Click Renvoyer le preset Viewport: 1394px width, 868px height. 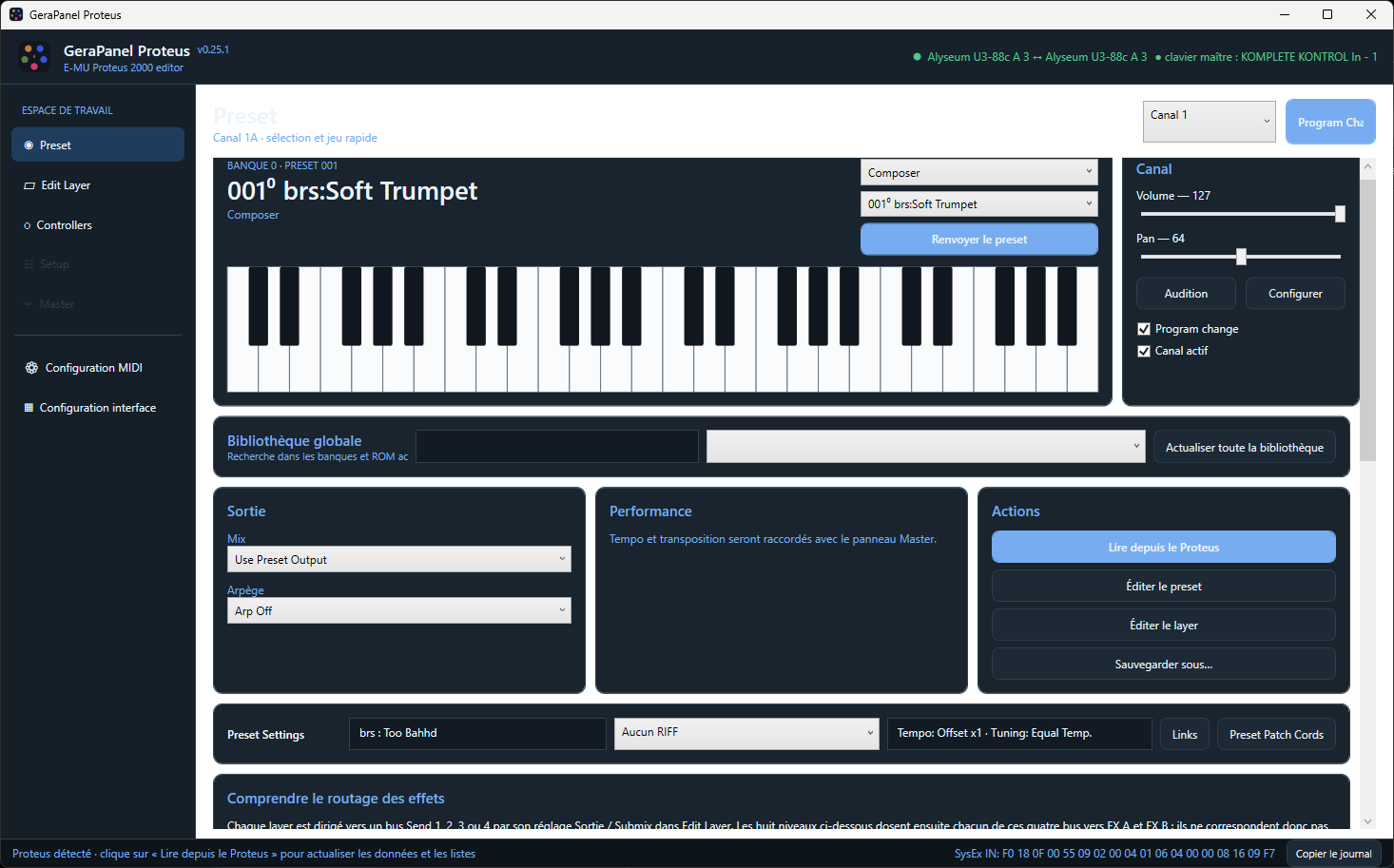point(979,240)
